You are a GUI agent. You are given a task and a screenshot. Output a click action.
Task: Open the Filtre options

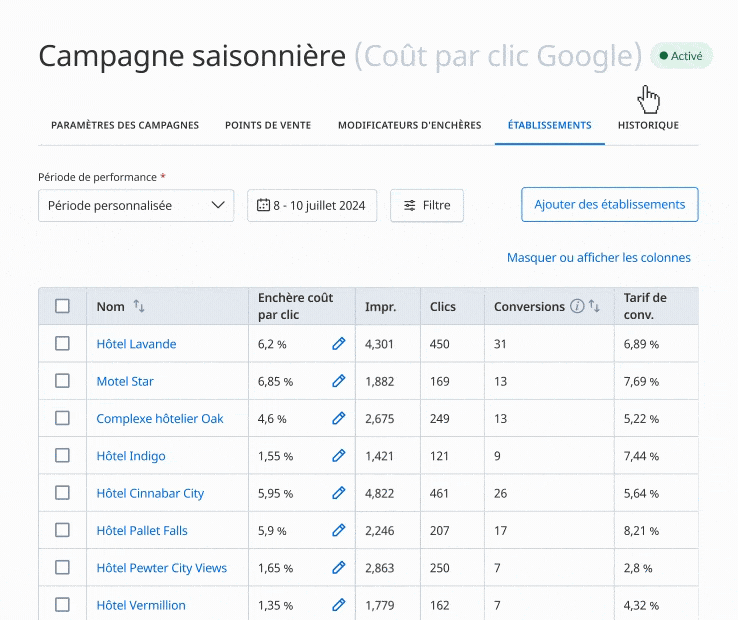point(427,205)
